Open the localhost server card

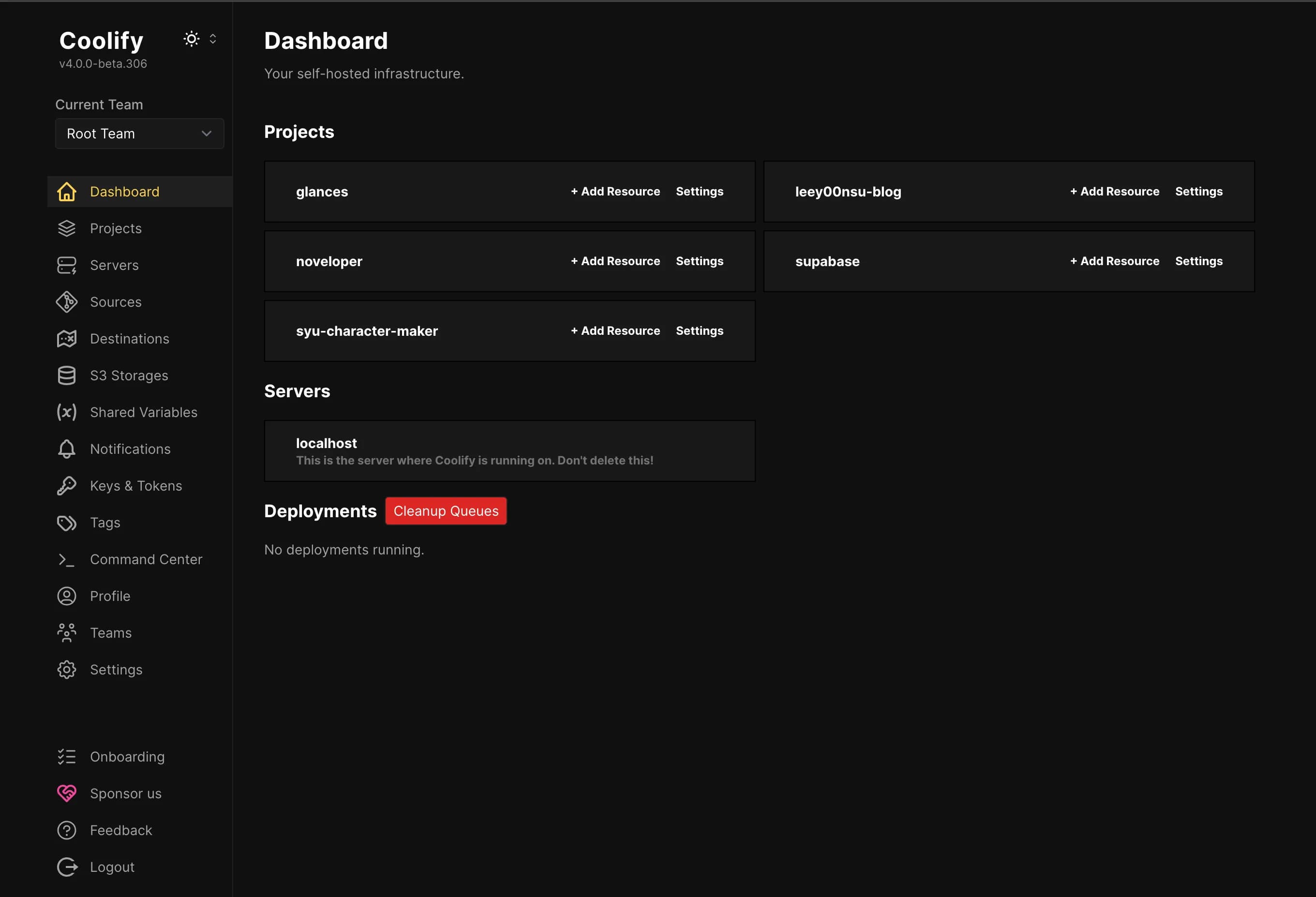point(509,451)
